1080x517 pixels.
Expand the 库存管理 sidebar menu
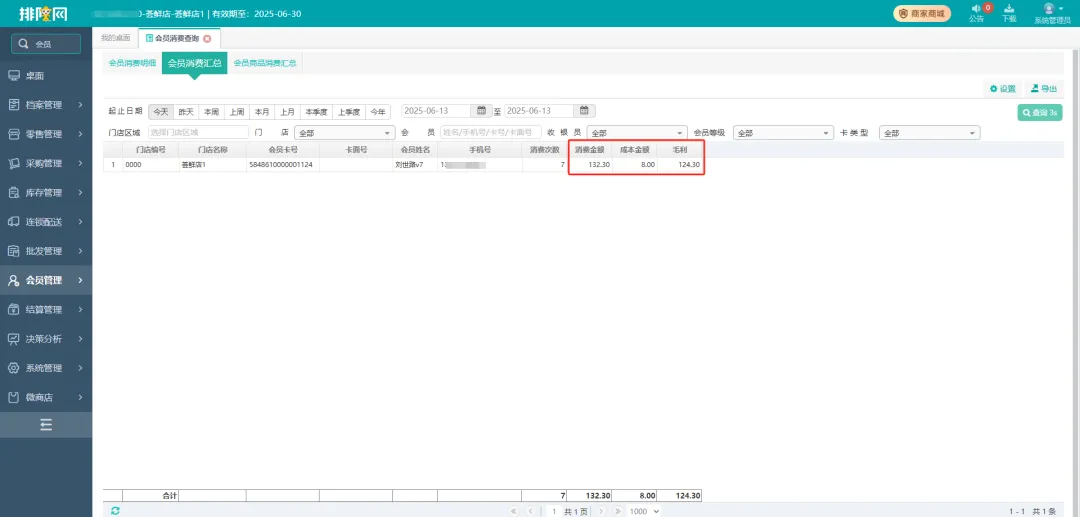point(46,193)
